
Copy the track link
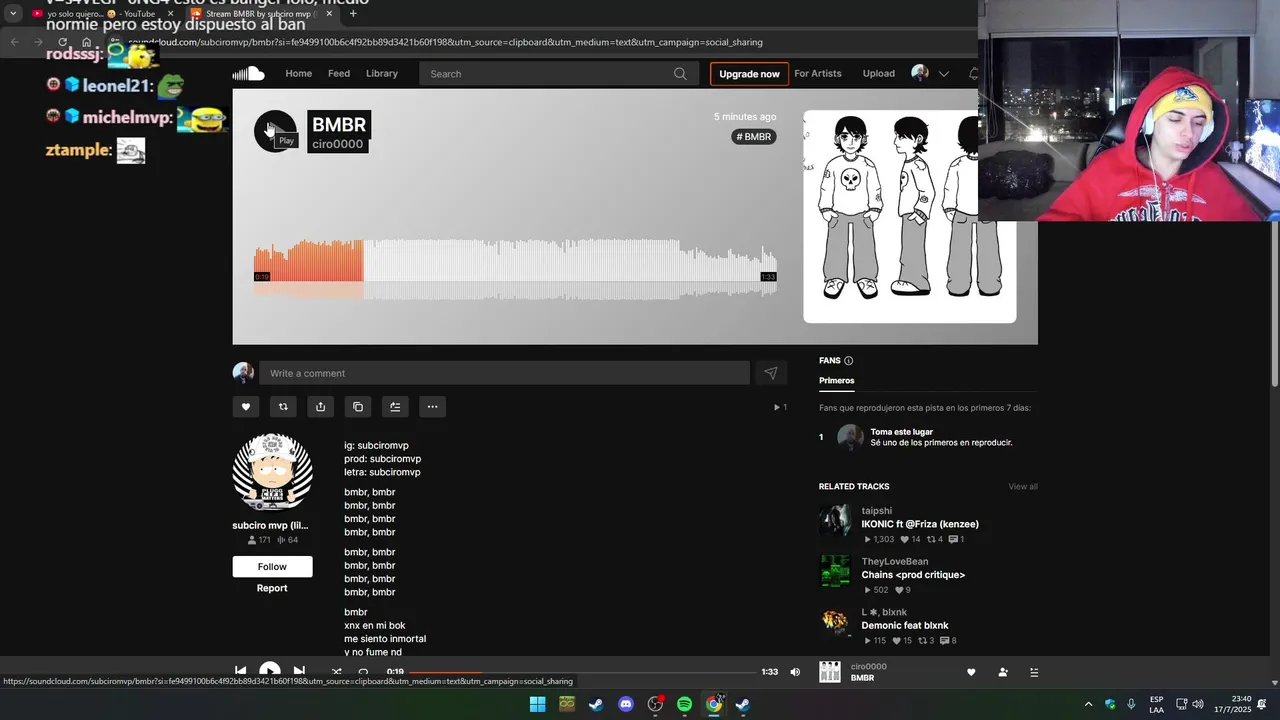pyautogui.click(x=358, y=407)
